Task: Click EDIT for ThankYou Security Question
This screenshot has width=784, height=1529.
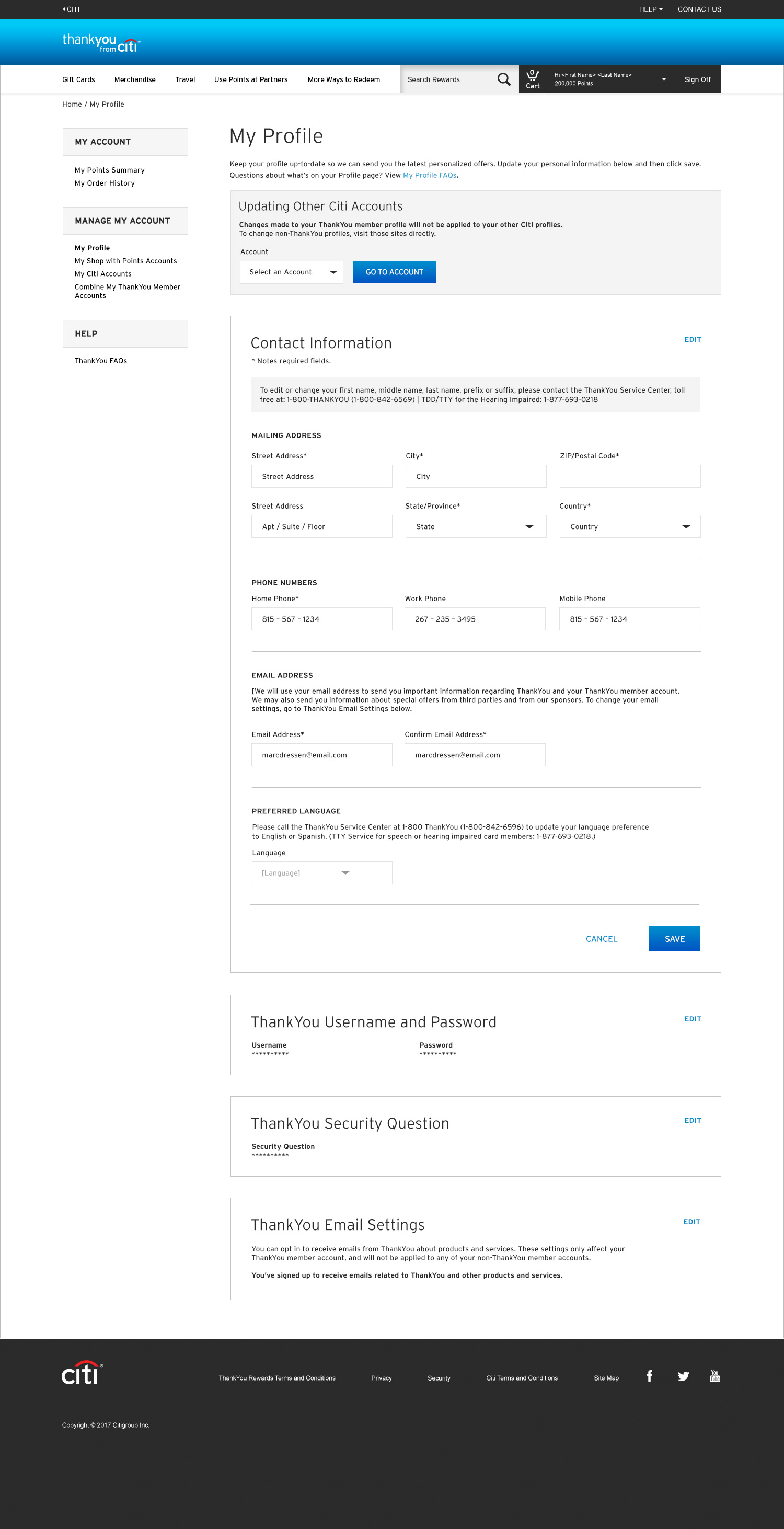Action: (693, 1121)
